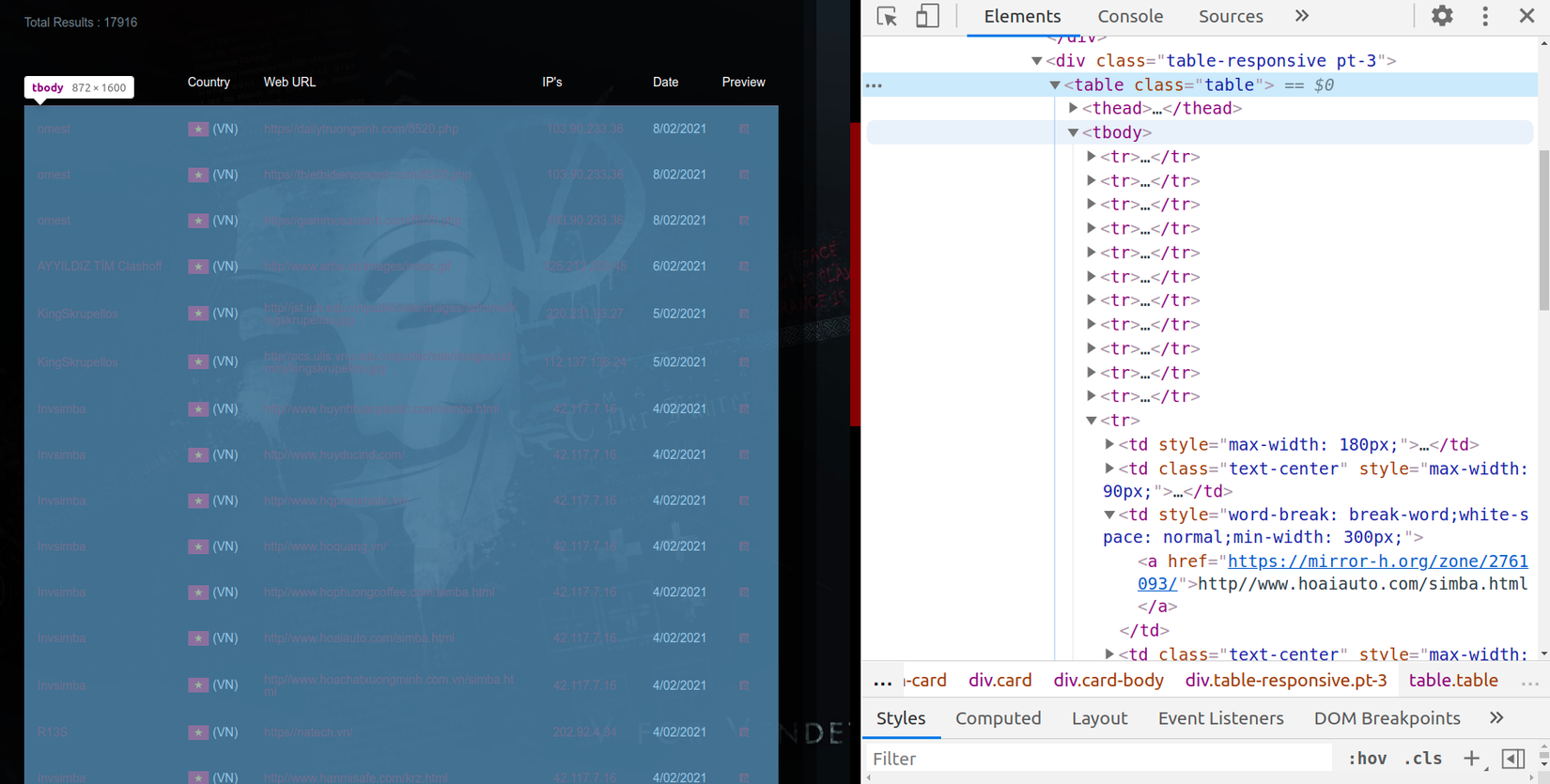Click the 6/02/2021 date cell
Screen dimensions: 1550x784
click(679, 267)
